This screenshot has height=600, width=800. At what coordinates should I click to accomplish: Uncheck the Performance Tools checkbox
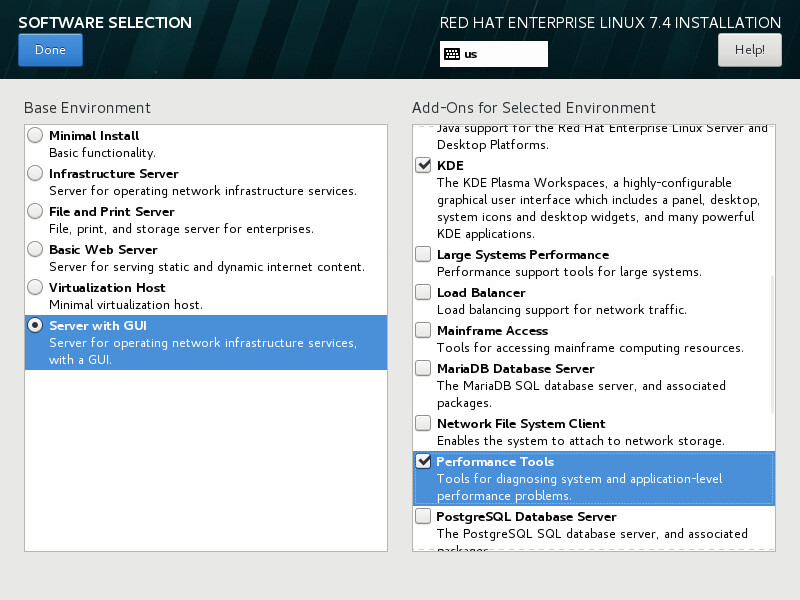(x=423, y=461)
